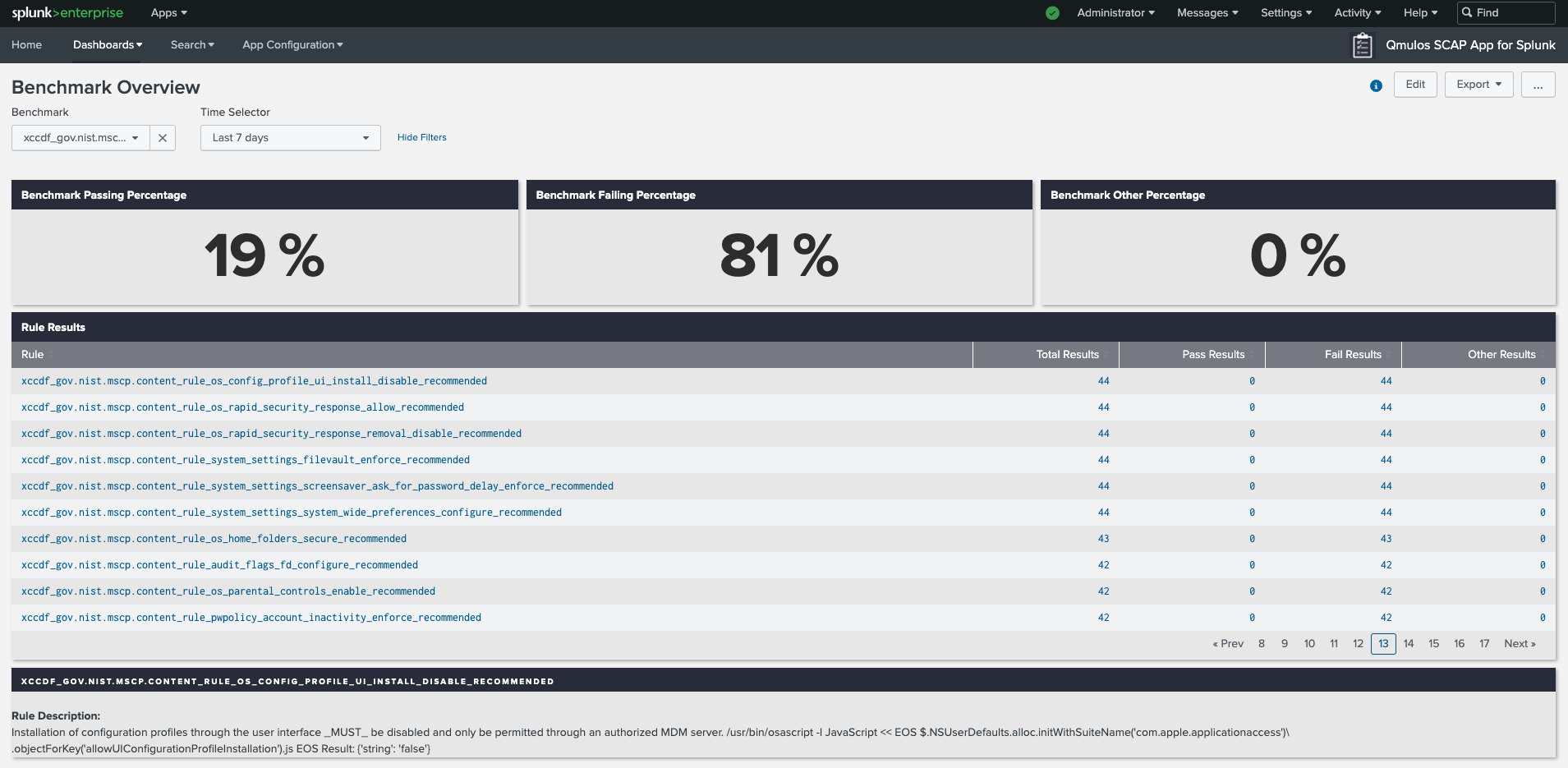Image resolution: width=1568 pixels, height=768 pixels.
Task: Select rule os_rapid_security_response_allow_recommended
Action: tap(242, 407)
